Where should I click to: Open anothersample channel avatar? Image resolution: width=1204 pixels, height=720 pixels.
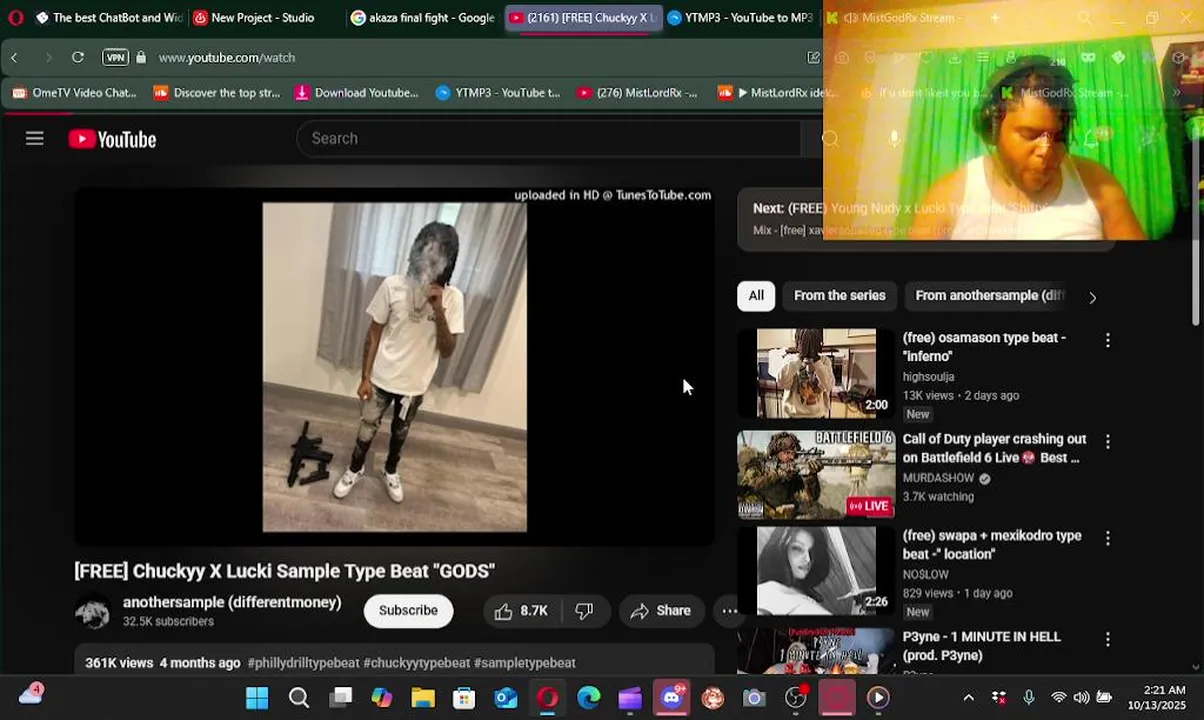[93, 612]
